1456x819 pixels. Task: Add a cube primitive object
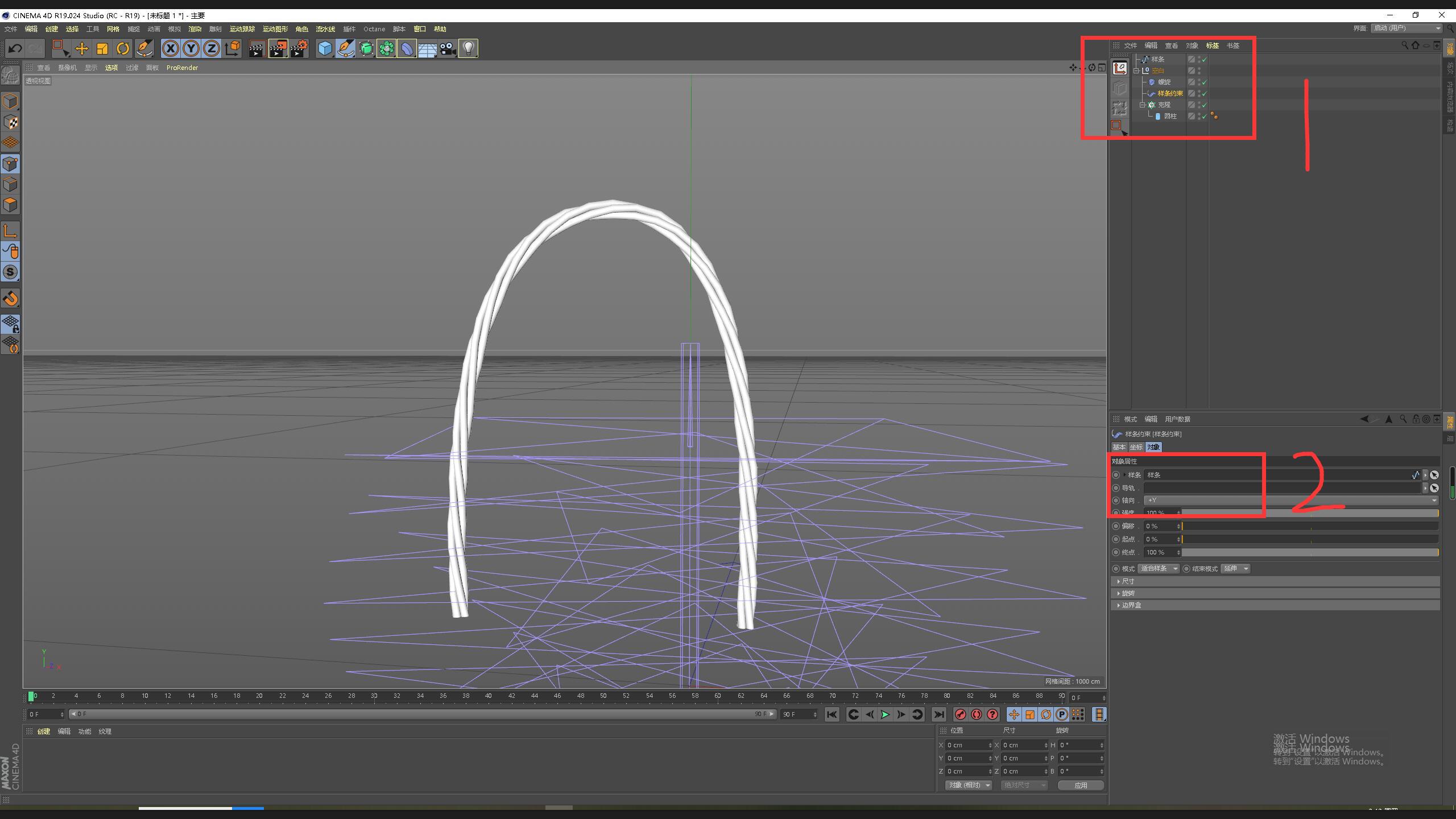tap(325, 49)
